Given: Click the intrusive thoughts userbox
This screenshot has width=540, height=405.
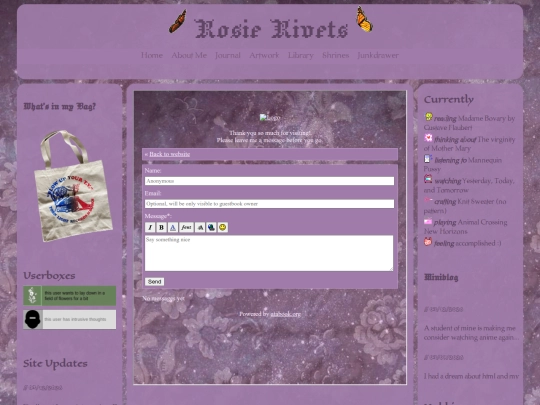Looking at the screenshot, I should [70, 319].
